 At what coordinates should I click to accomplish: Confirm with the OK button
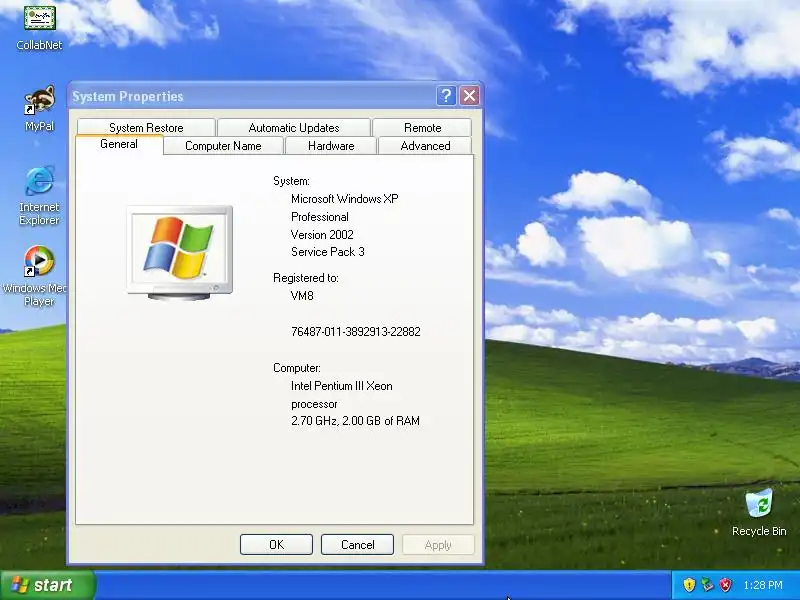(276, 544)
